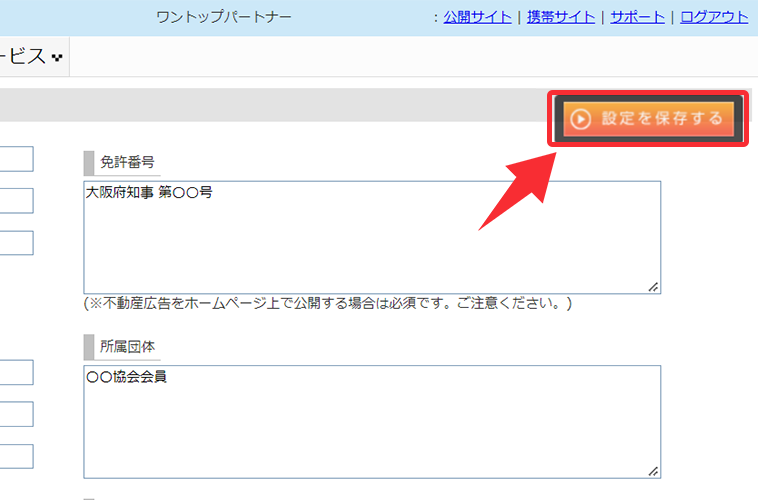Click the grey marker beside 免許番号 heading

click(x=88, y=162)
